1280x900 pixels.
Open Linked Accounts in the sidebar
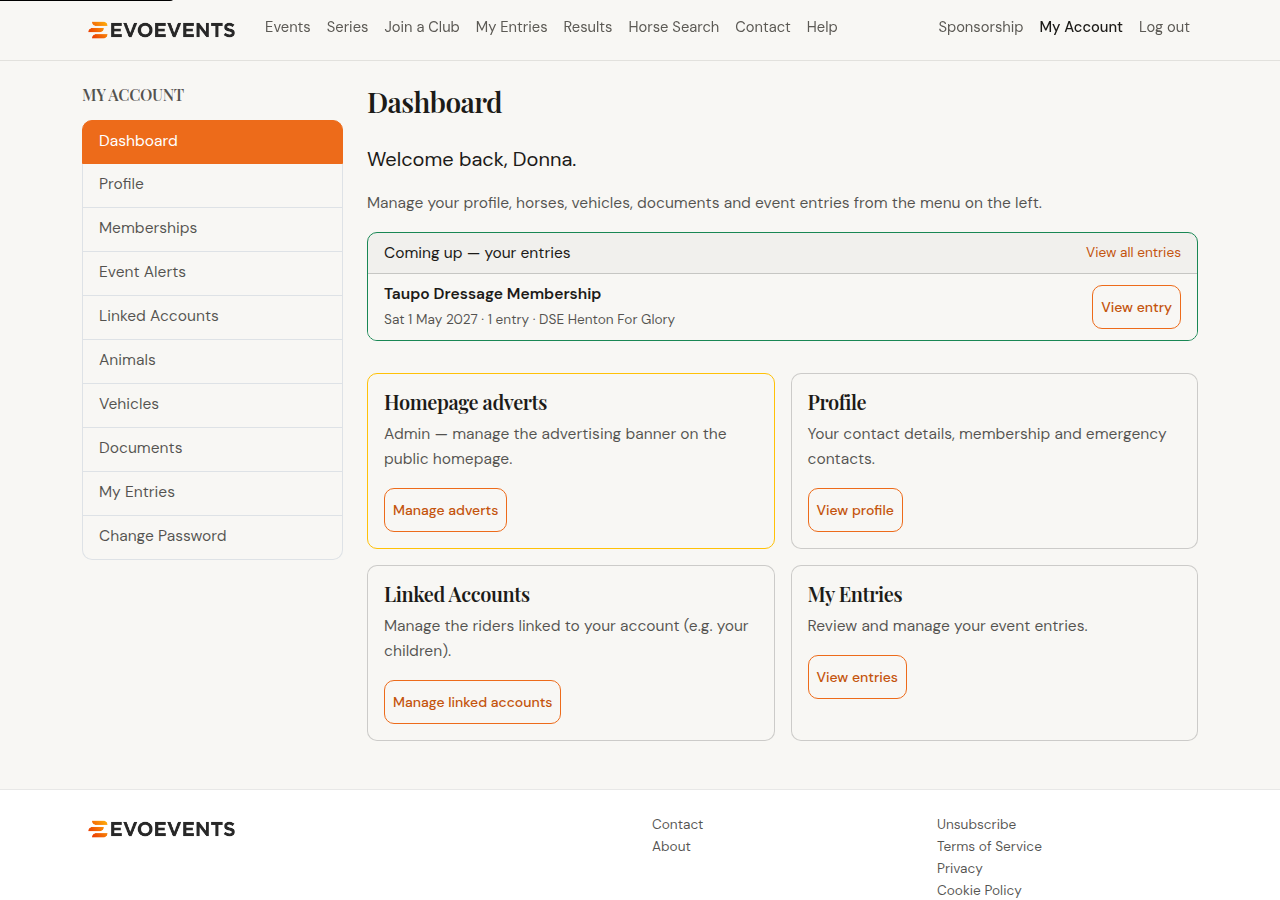click(212, 316)
